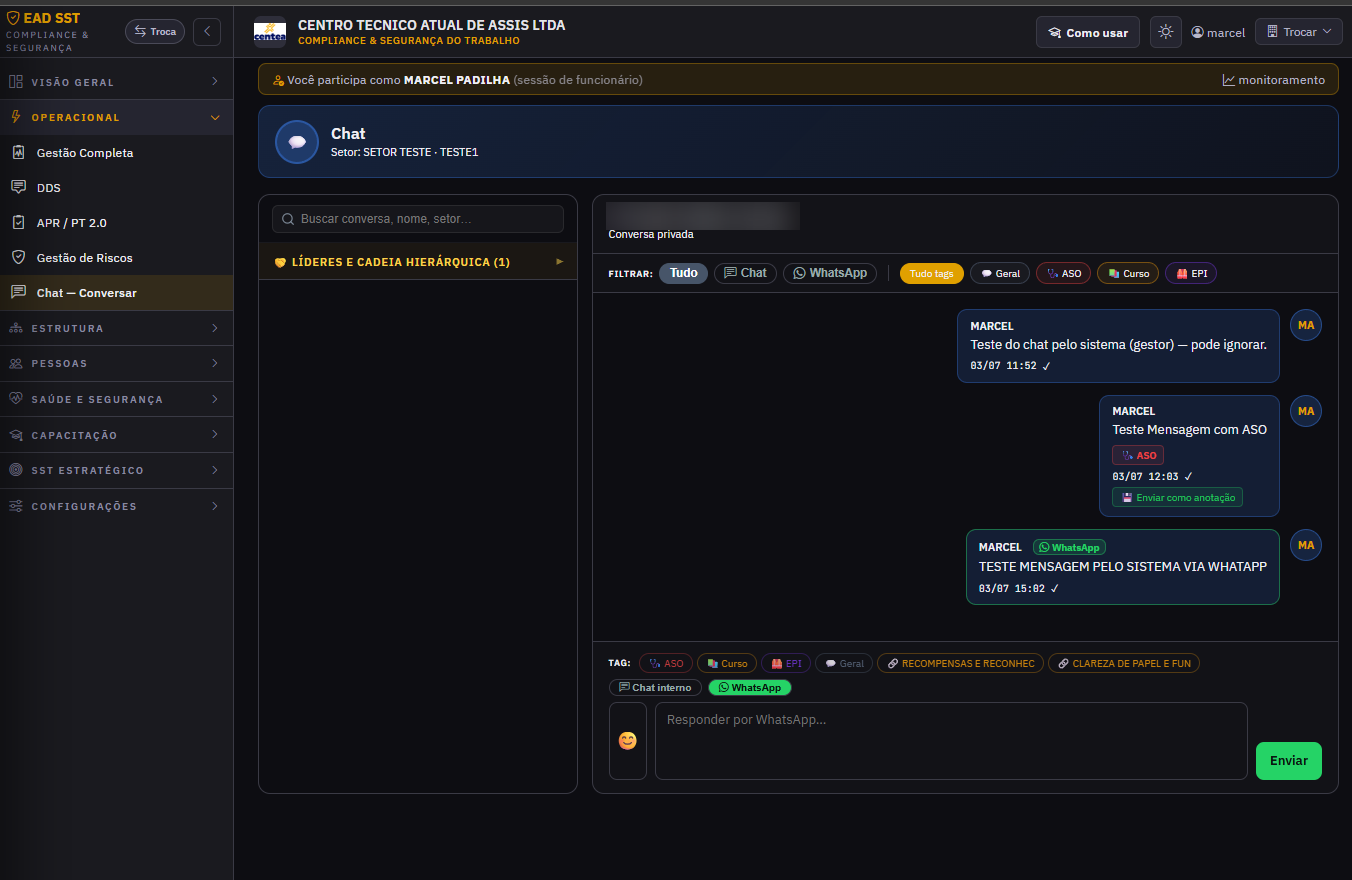The width and height of the screenshot is (1352, 880).
Task: Filter messages by WhatsApp only
Action: click(x=830, y=273)
